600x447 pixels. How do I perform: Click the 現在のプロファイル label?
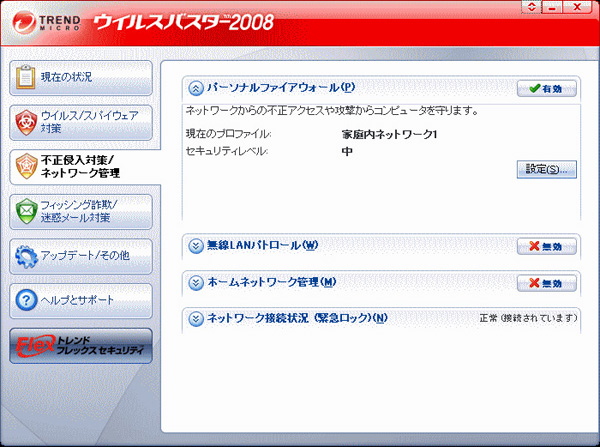click(228, 134)
